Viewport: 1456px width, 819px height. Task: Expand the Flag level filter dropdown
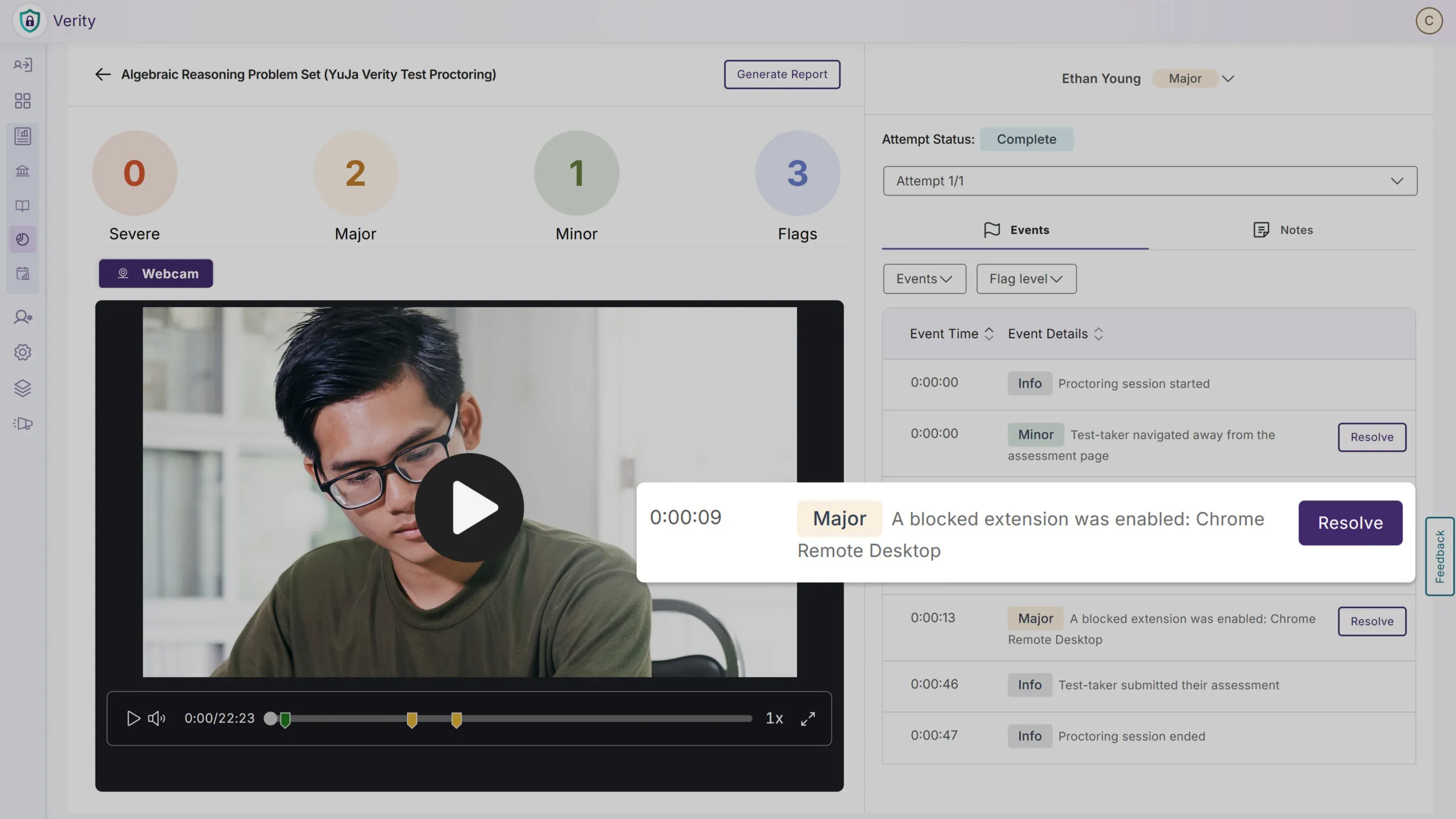point(1026,279)
